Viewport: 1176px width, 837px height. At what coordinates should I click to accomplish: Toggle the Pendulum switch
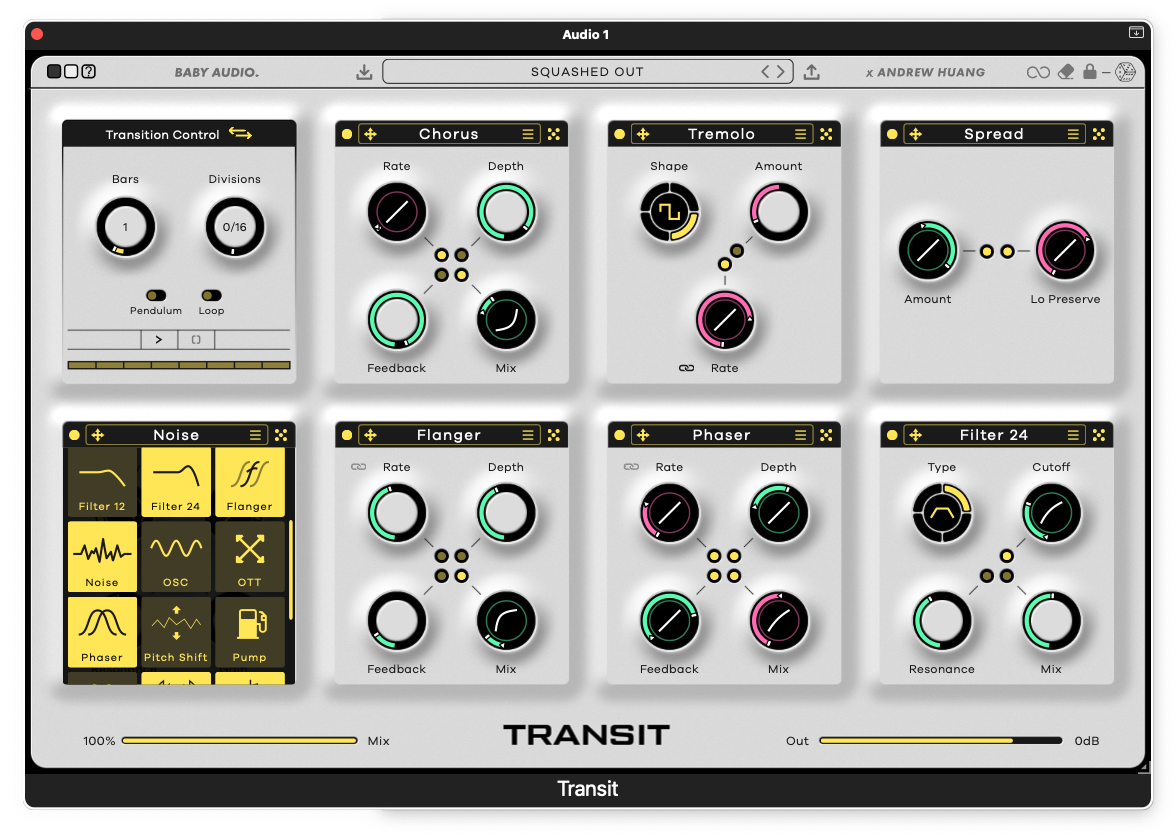click(156, 295)
